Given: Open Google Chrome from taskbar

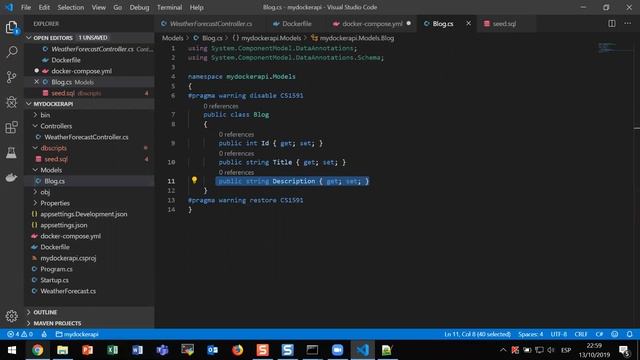Looking at the screenshot, I should click(x=38, y=350).
